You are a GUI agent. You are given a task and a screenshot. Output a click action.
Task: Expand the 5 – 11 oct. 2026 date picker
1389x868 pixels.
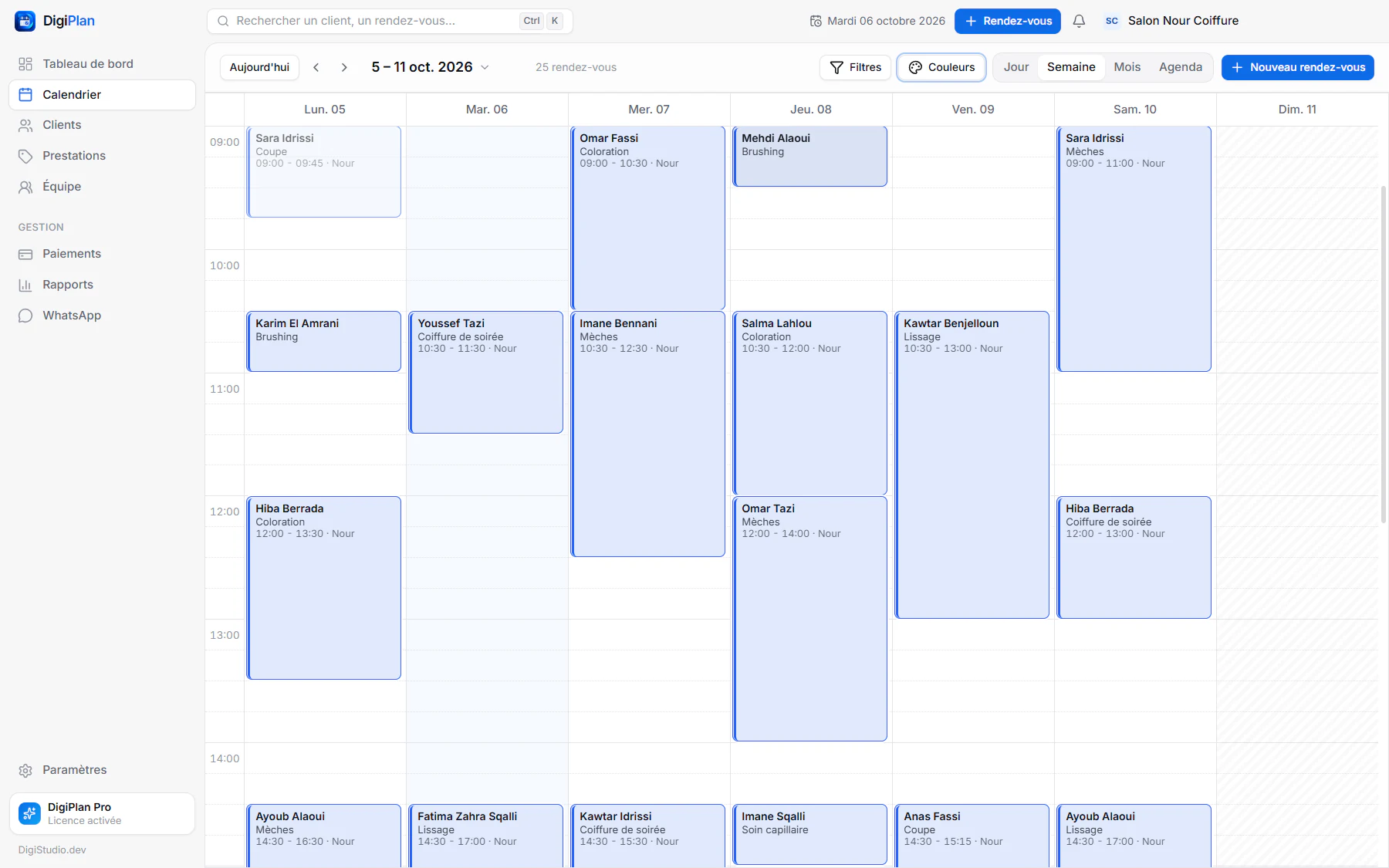tap(430, 67)
